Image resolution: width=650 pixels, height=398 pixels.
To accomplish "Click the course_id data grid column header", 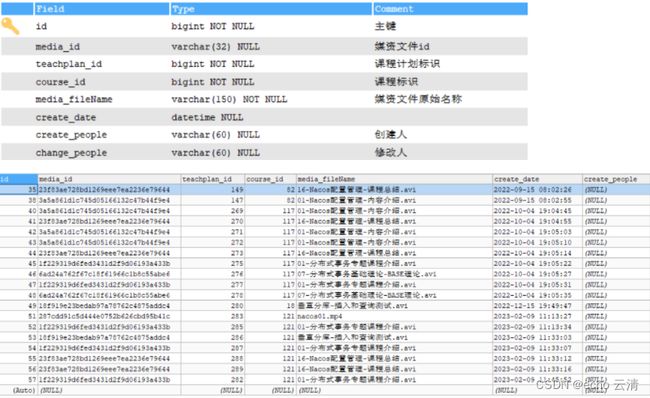I will [x=270, y=179].
